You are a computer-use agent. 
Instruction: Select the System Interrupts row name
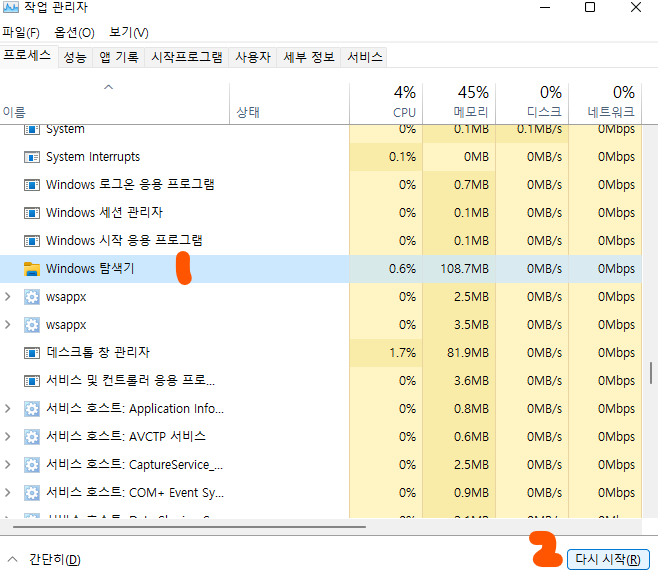point(93,157)
